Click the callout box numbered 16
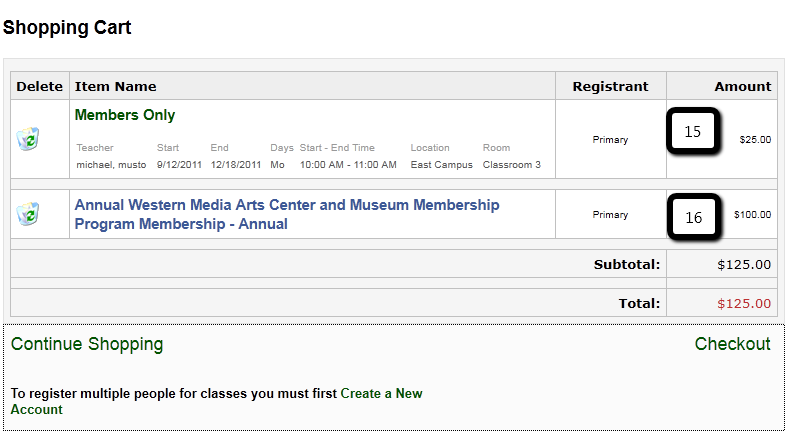 click(694, 216)
